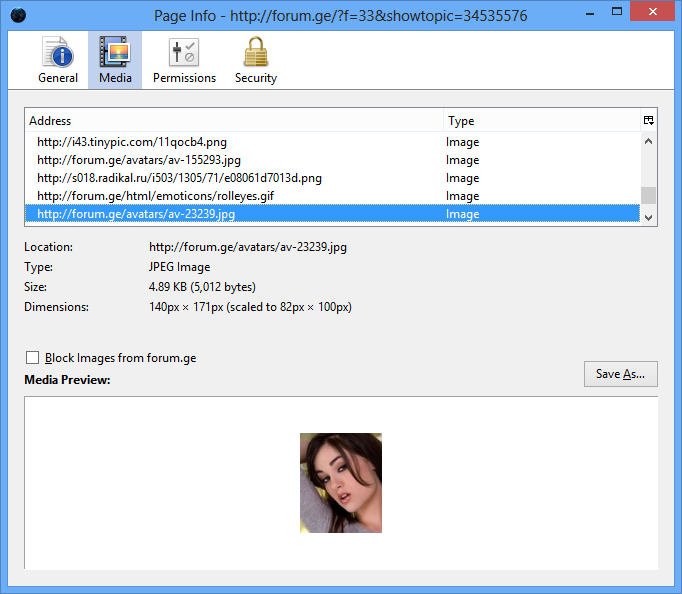
Task: Enable Block Images from forum.ge checkbox
Action: pos(32,357)
